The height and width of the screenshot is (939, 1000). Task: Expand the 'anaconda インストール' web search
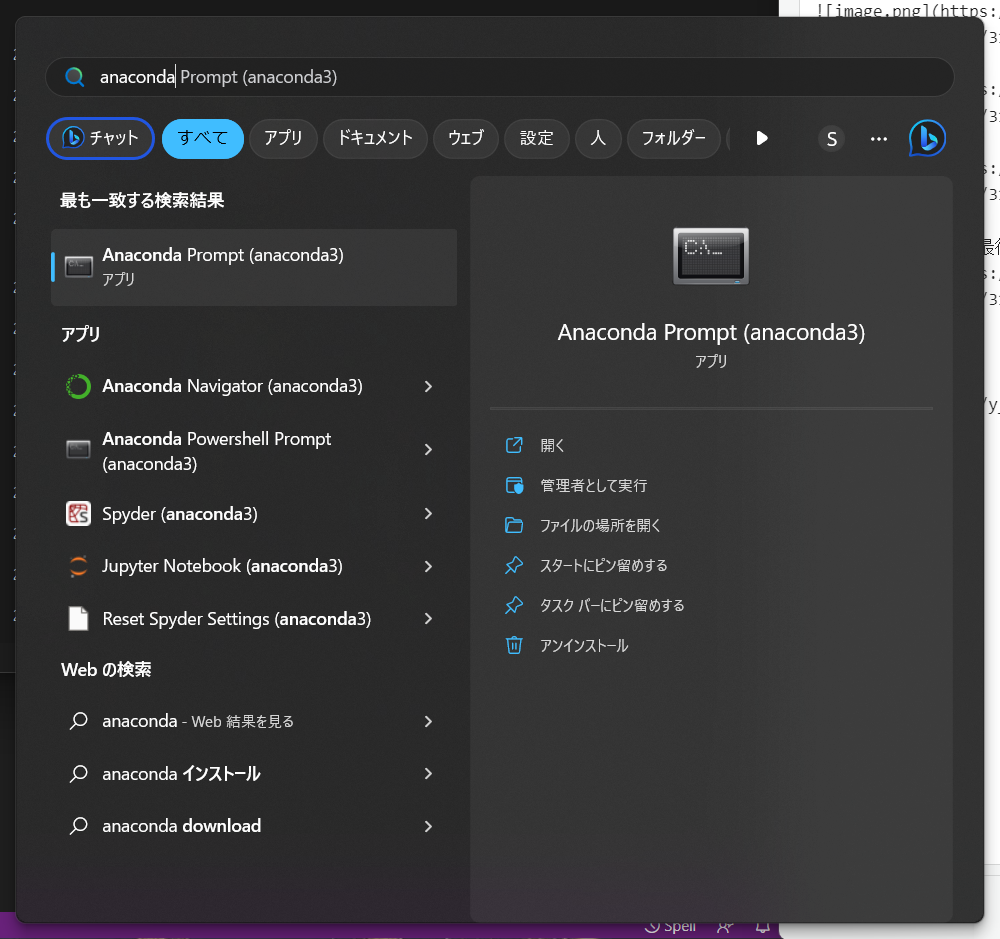pos(428,773)
